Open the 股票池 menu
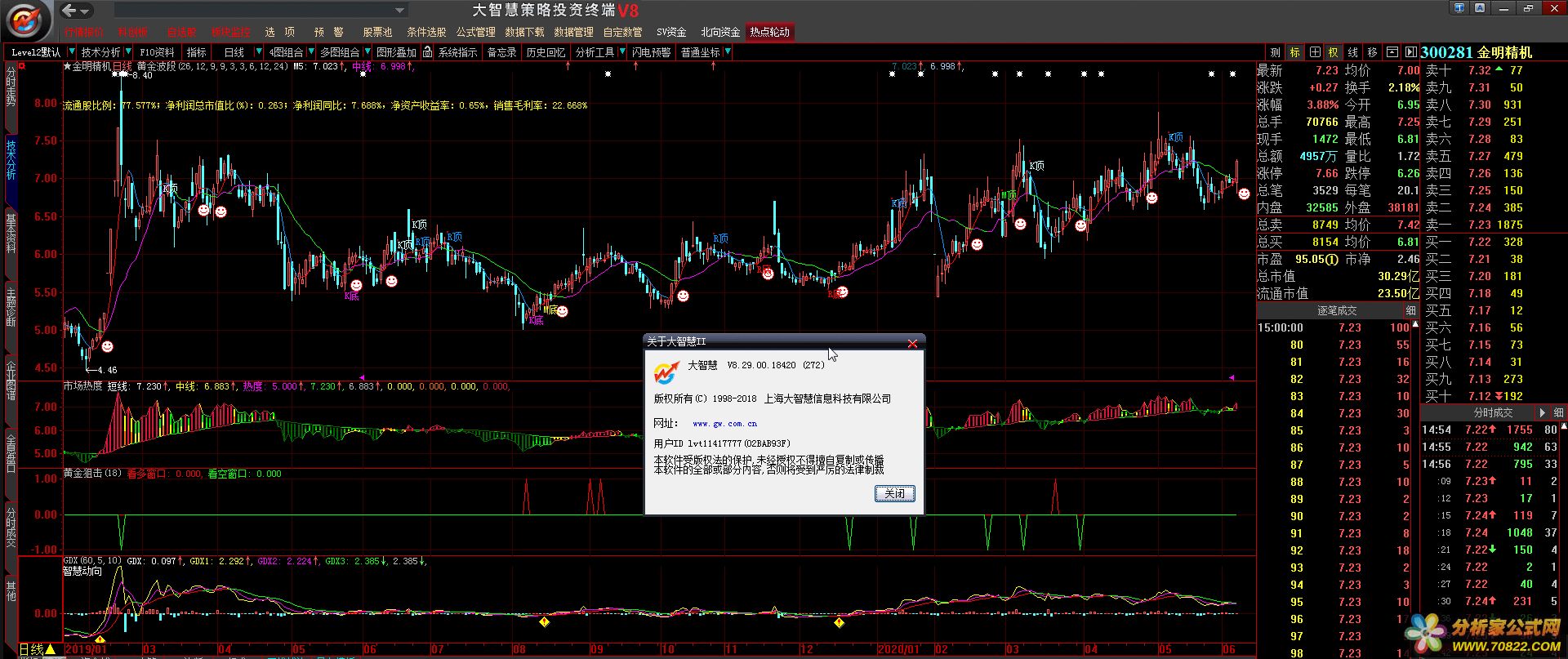Screen dimensions: 1568x659 [377, 32]
